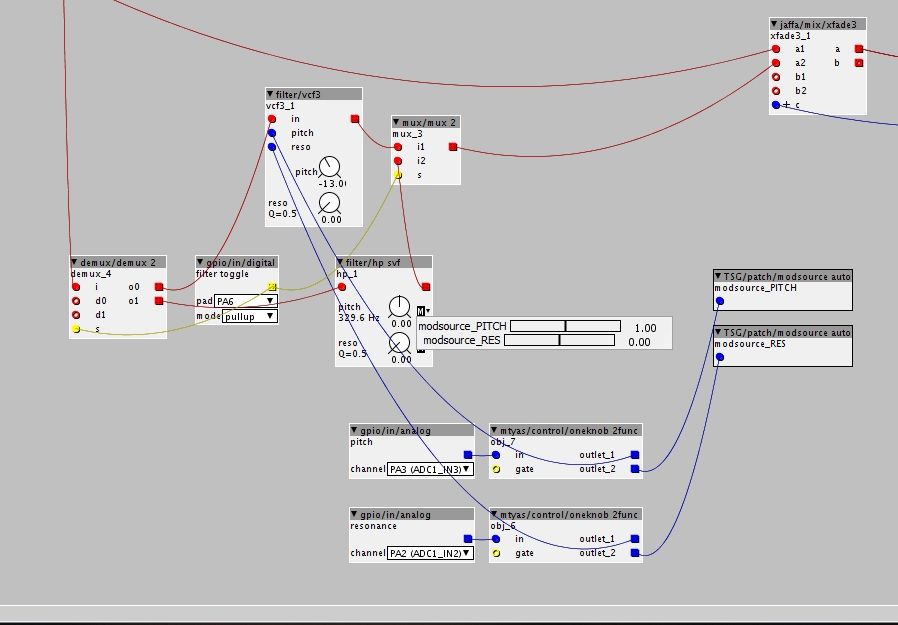Click the filter toggle instance name label
The image size is (898, 625).
tap(222, 274)
